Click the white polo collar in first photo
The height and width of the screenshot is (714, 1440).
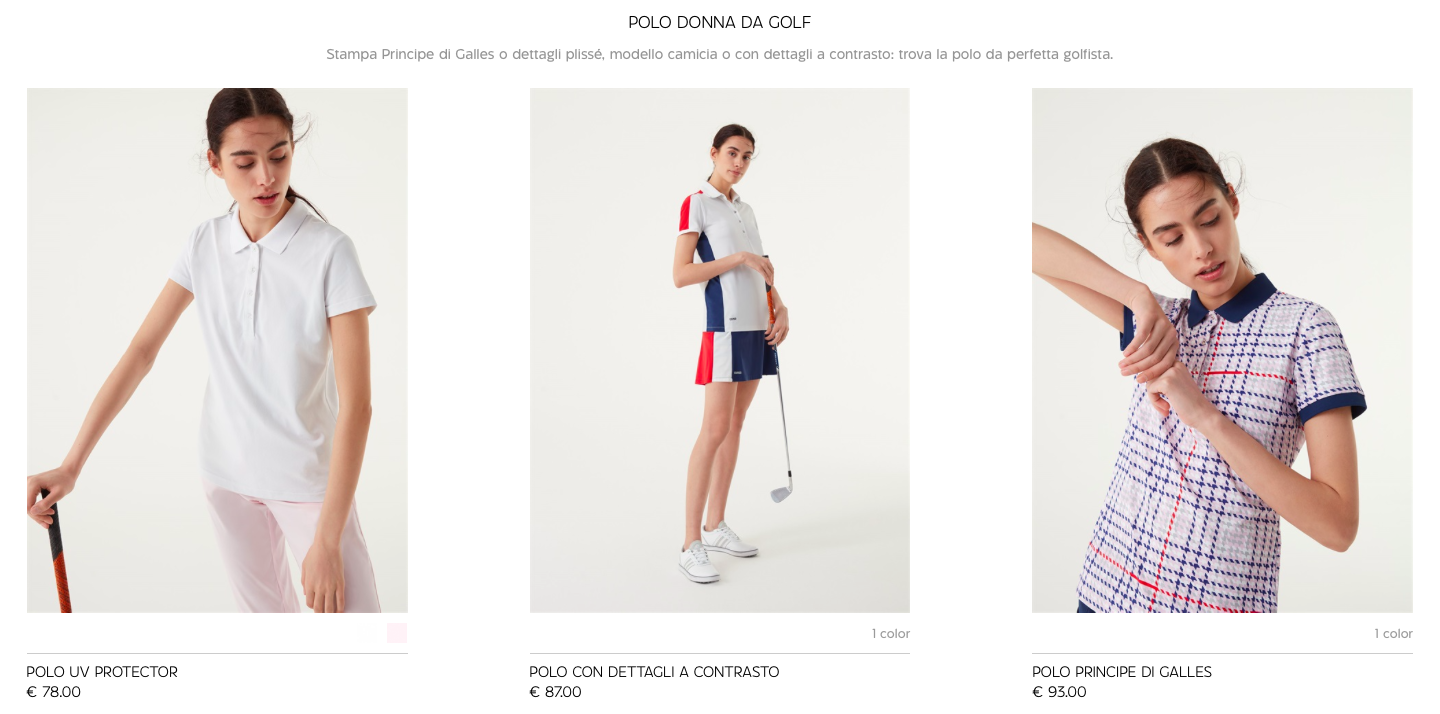pos(272,228)
